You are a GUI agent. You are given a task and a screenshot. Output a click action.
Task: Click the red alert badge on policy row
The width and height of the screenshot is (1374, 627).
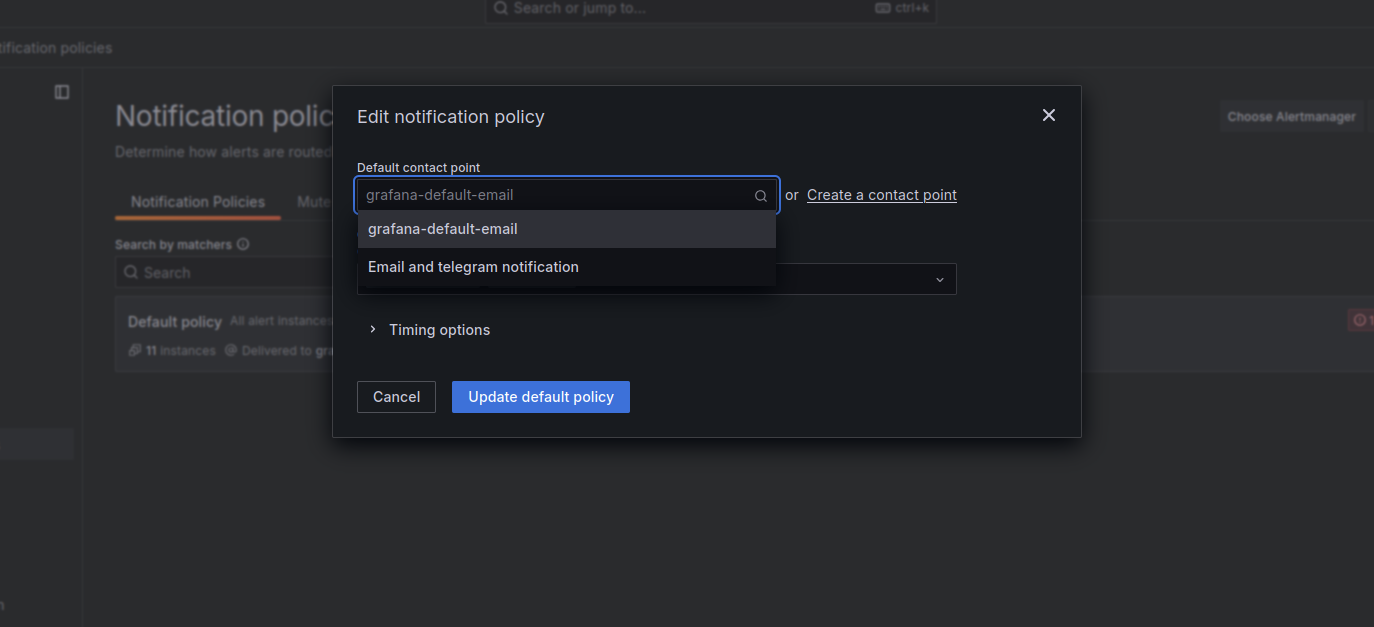1361,320
